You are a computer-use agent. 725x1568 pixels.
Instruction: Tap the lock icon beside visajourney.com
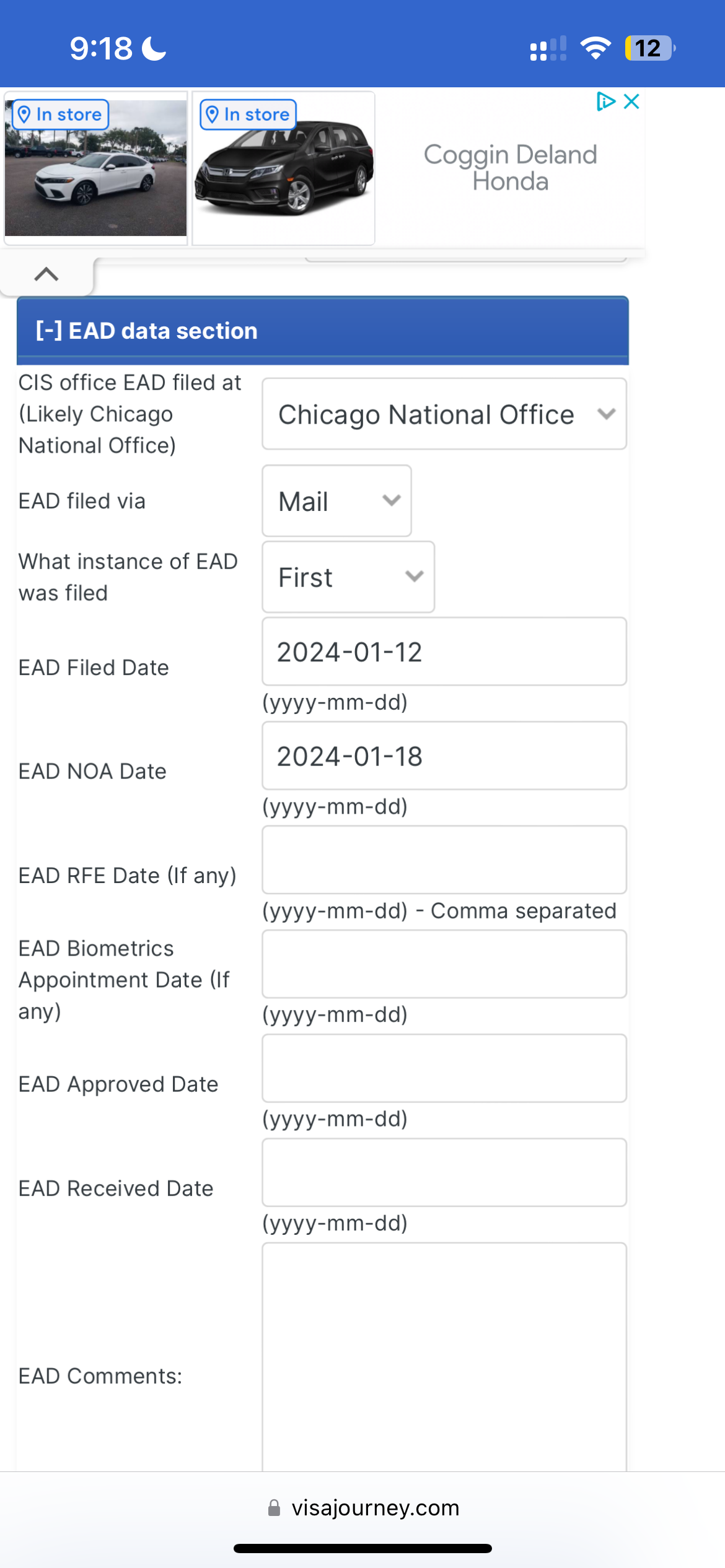[x=274, y=1508]
